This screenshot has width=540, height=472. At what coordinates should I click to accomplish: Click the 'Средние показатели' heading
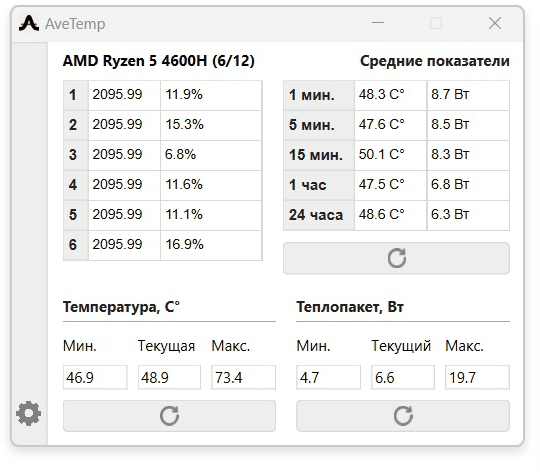(435, 61)
